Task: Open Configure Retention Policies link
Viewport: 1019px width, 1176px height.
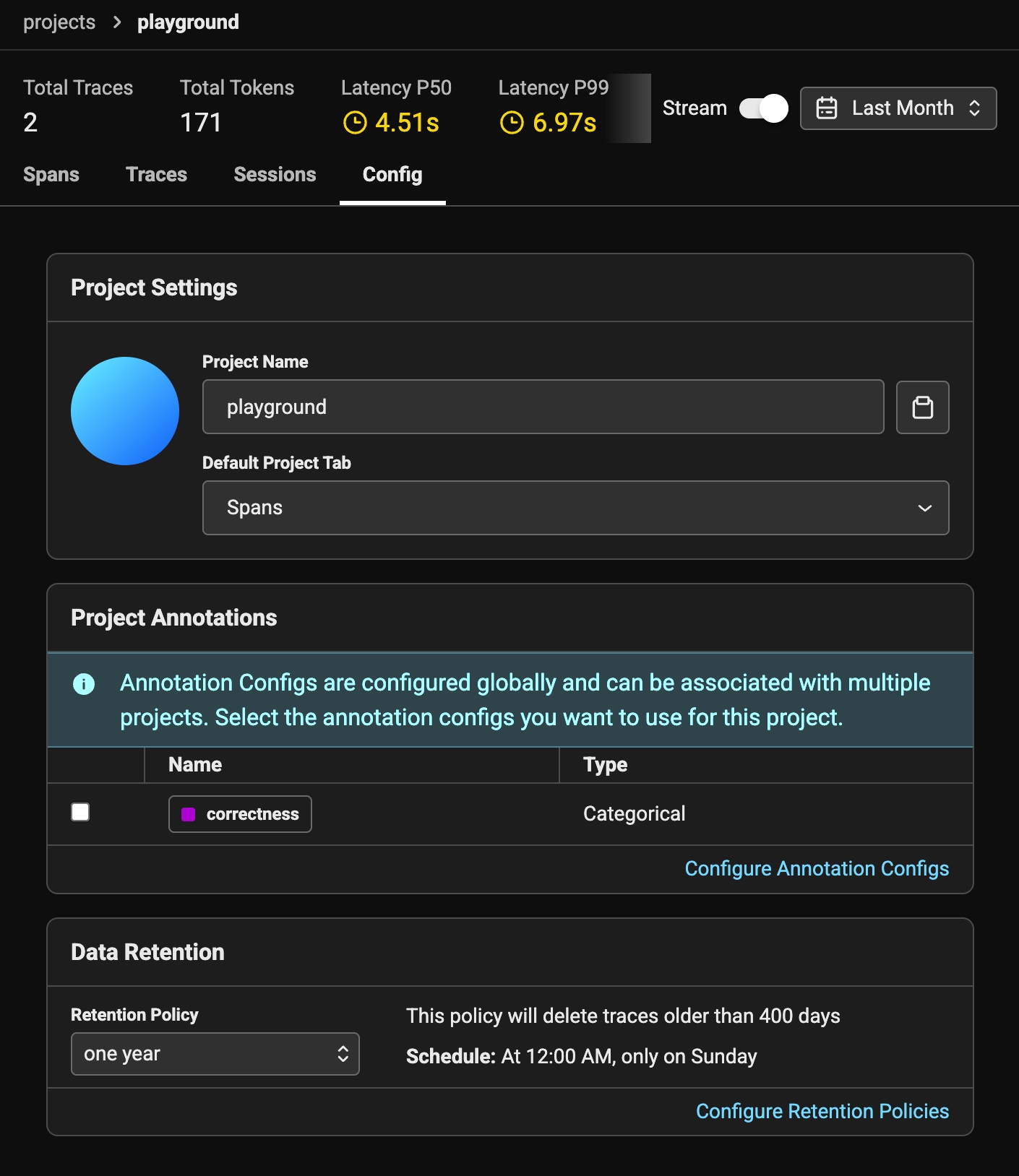Action: click(822, 1111)
